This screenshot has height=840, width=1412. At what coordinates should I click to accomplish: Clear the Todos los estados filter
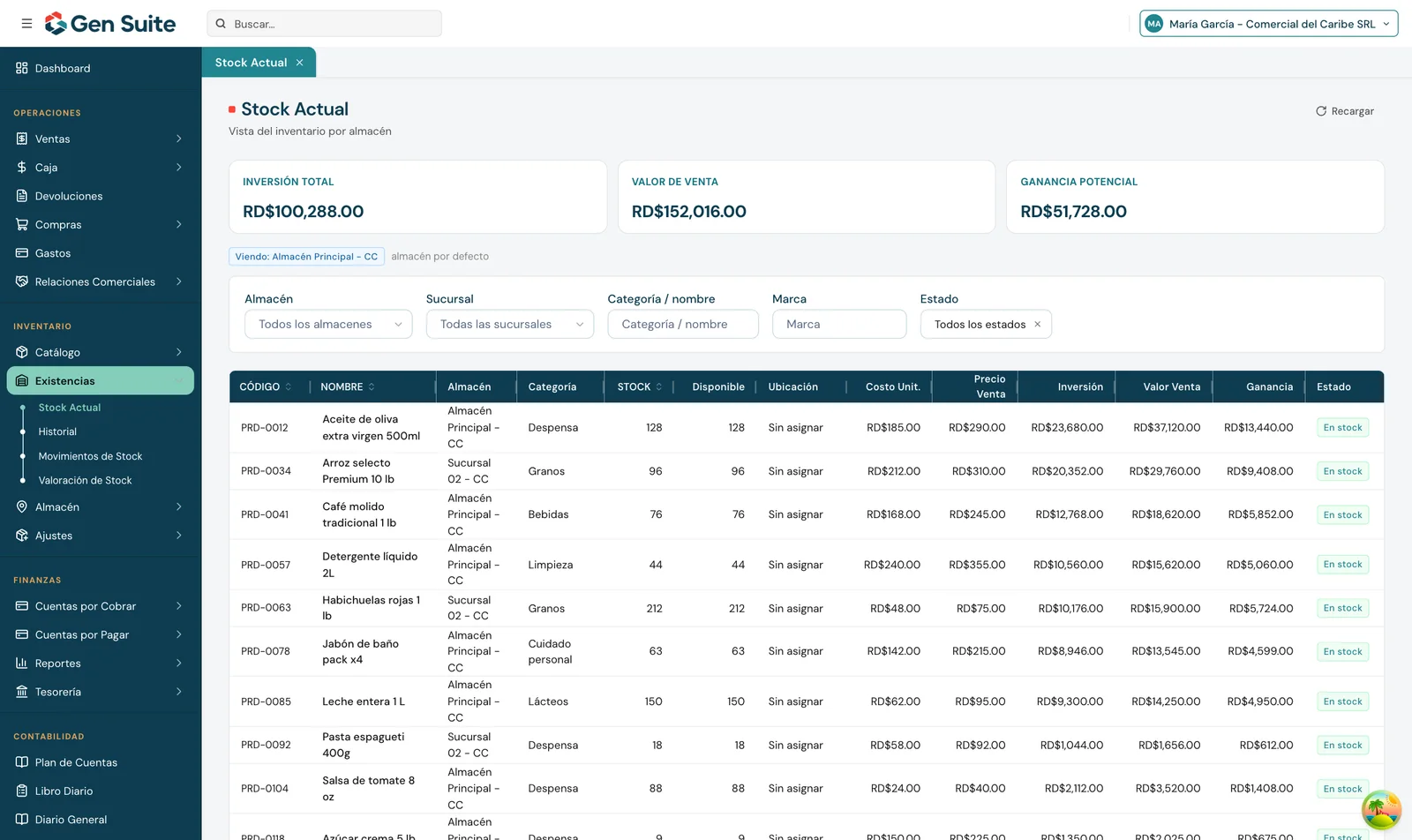(x=1038, y=325)
